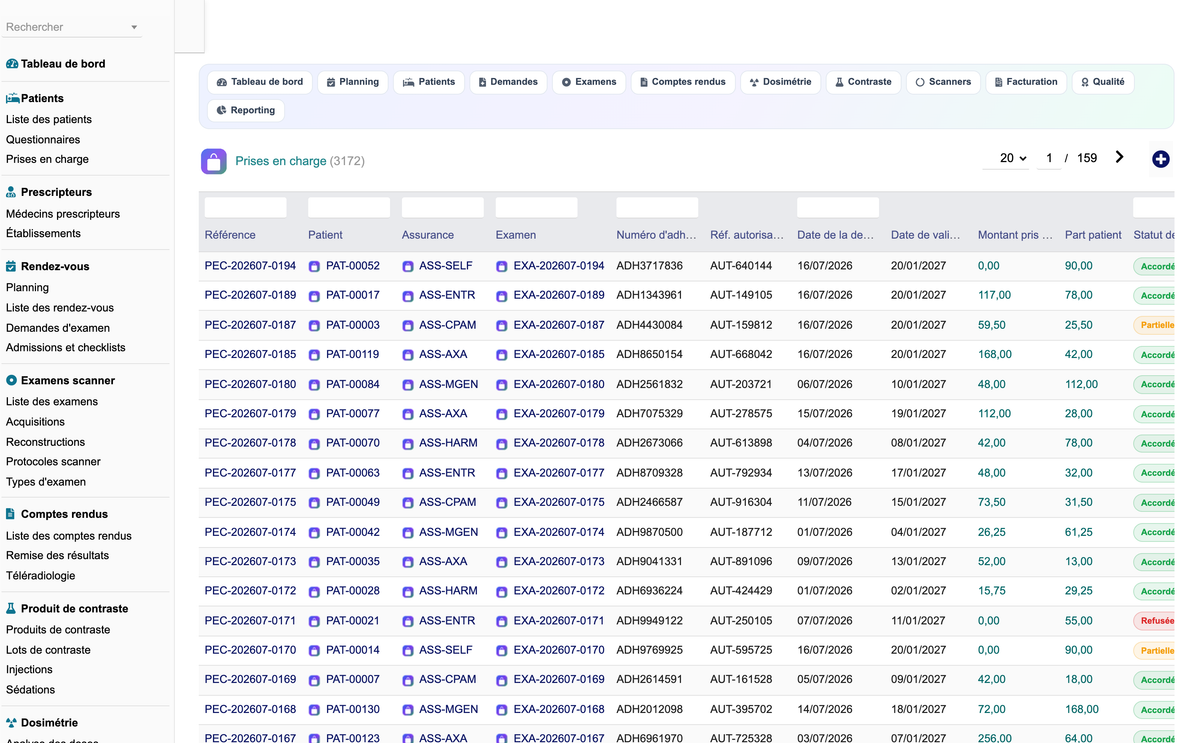Go to next page with right chevron
This screenshot has height=743, width=1200.
click(1119, 157)
